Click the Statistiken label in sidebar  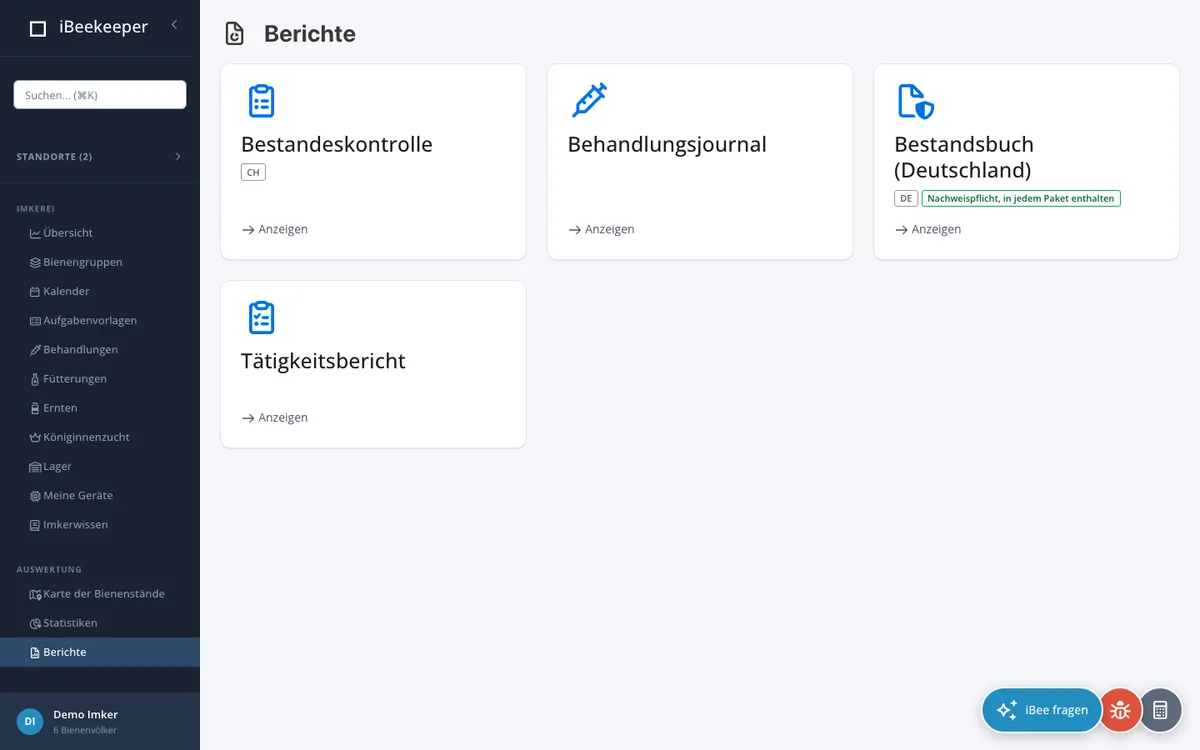70,623
